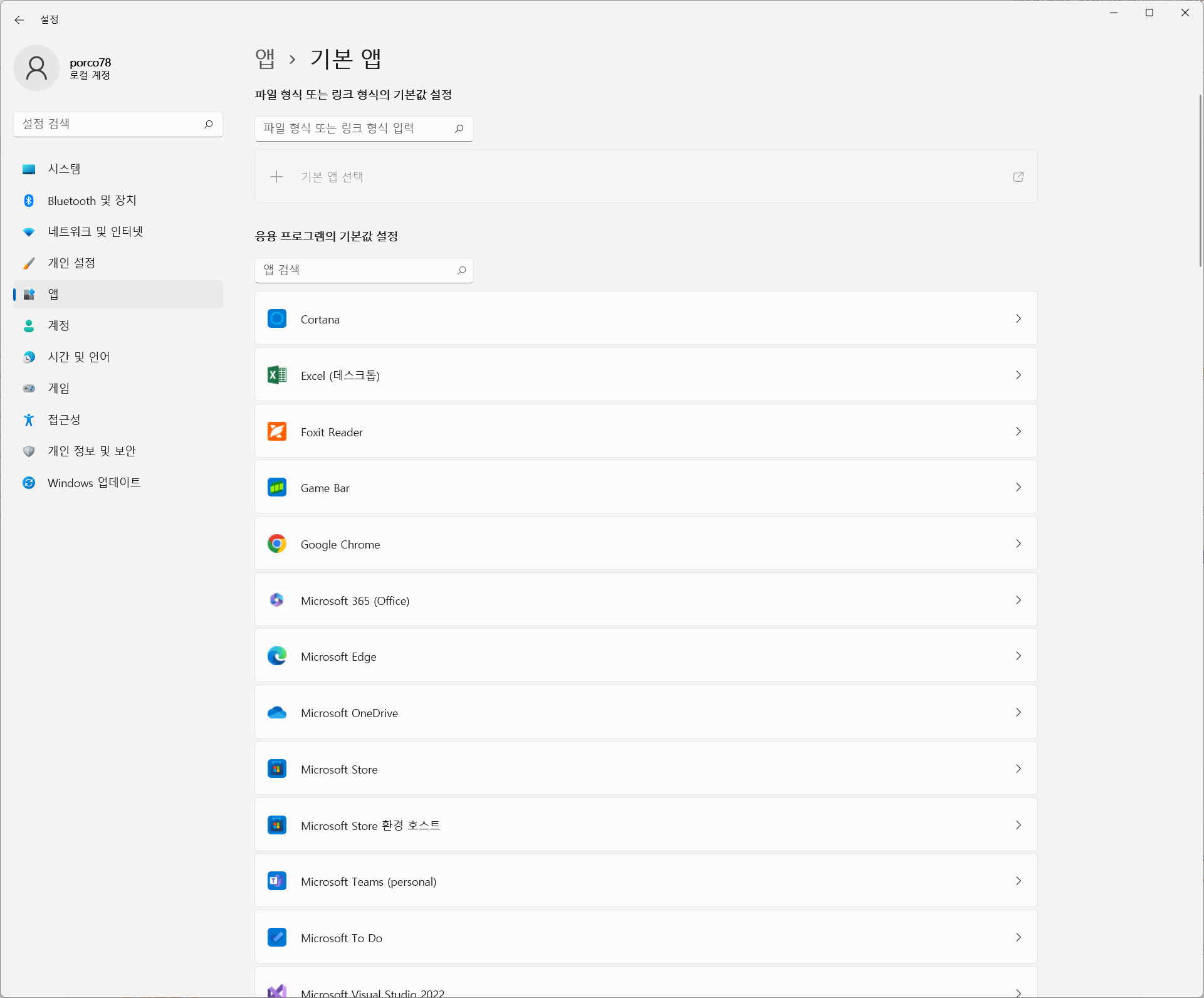Open Foxit Reader row chevron
This screenshot has height=998, width=1204.
[1018, 431]
